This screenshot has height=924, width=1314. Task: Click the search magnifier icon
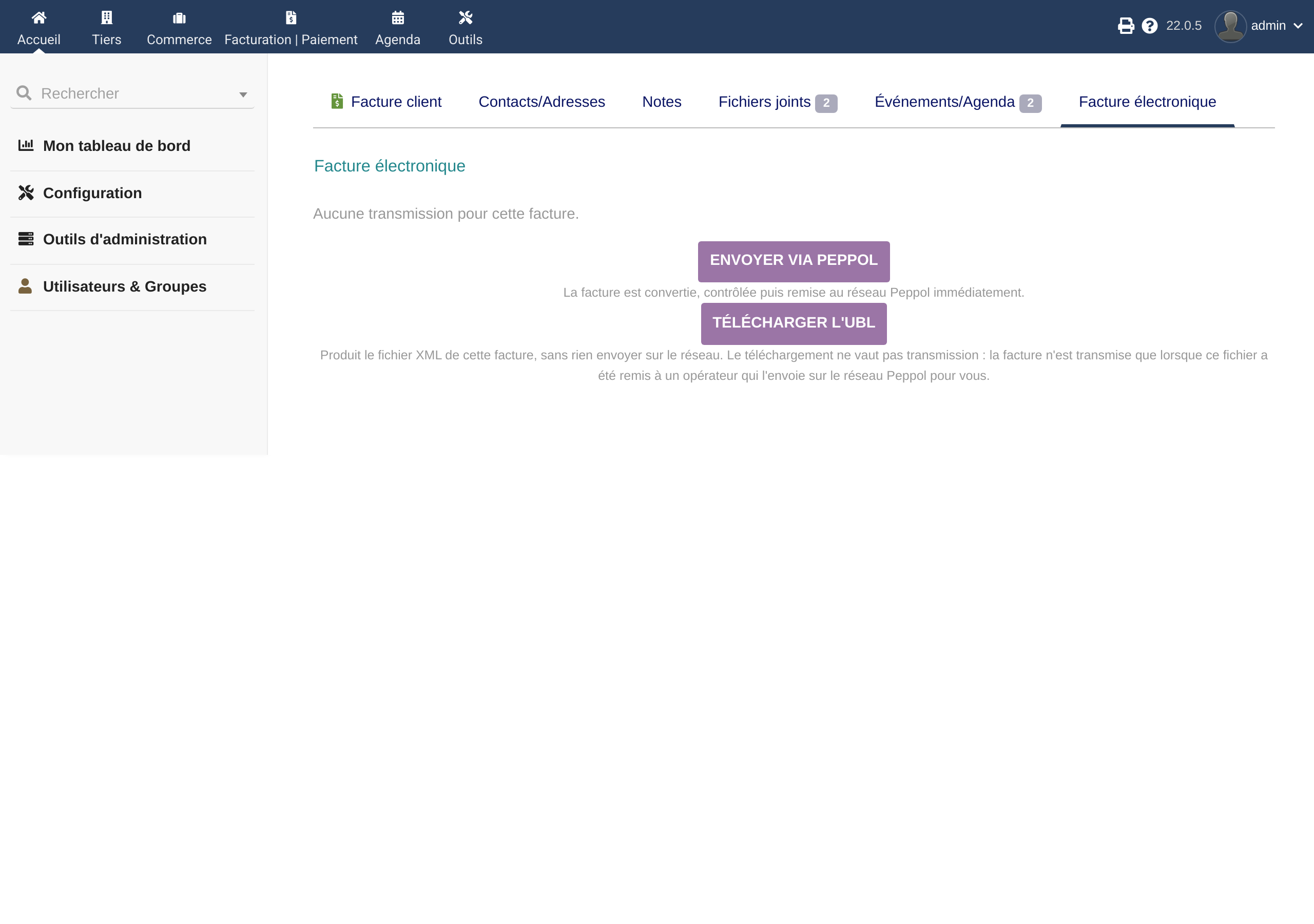point(24,93)
